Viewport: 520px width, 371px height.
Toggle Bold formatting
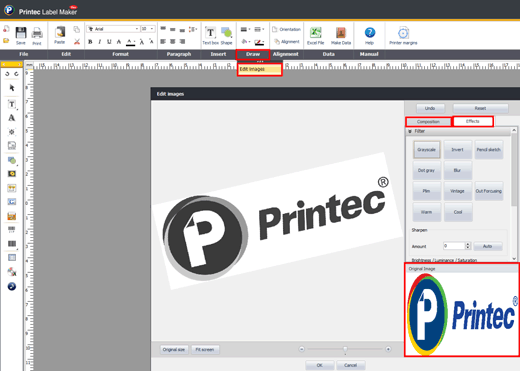click(x=90, y=42)
